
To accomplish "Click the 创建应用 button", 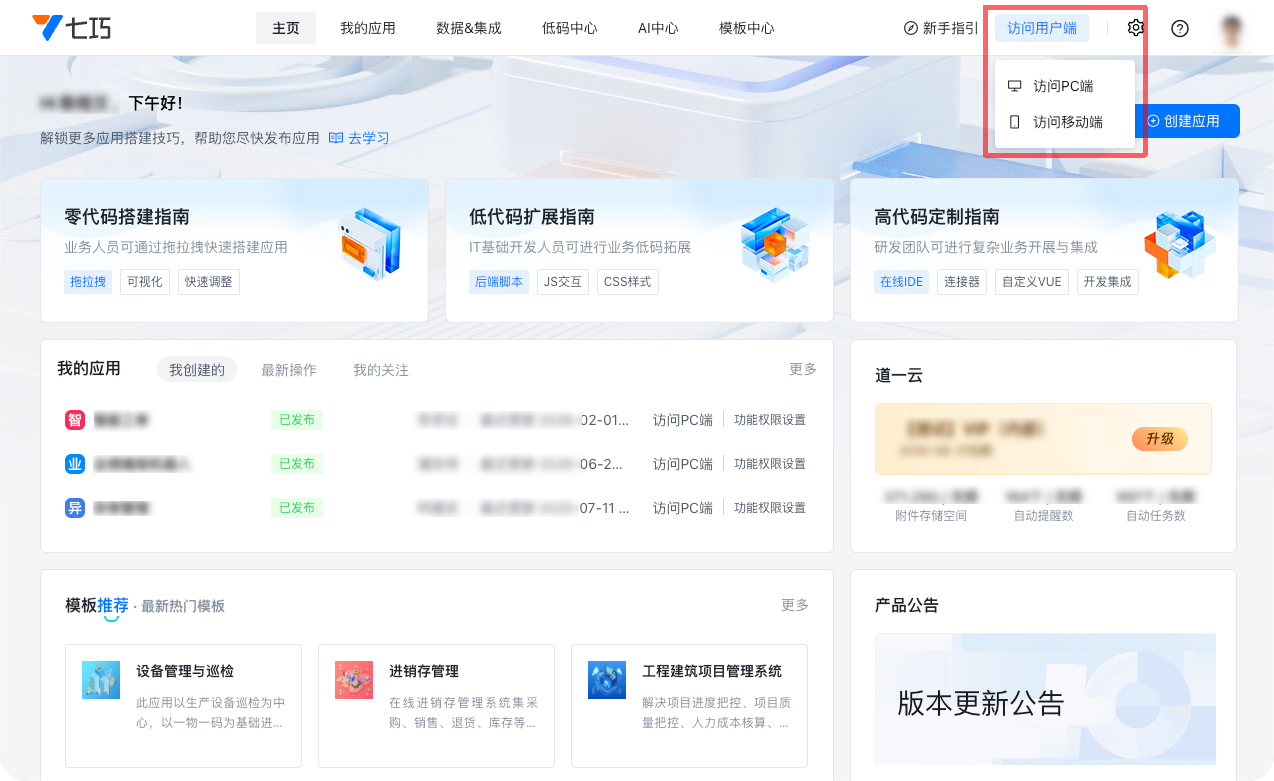I will click(1188, 121).
